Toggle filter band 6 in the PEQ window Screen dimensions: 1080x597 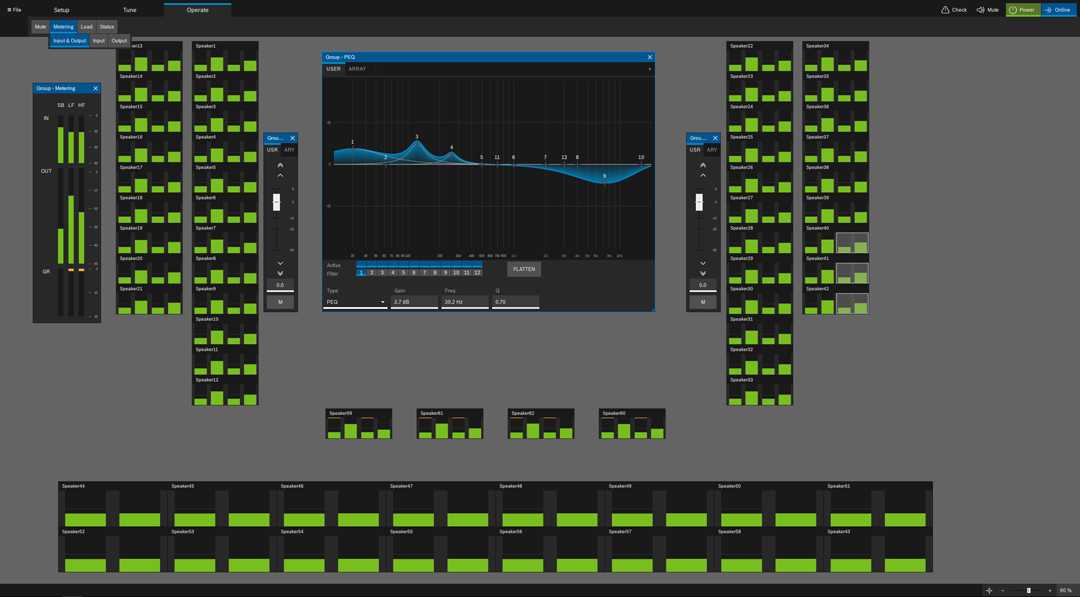(x=413, y=272)
